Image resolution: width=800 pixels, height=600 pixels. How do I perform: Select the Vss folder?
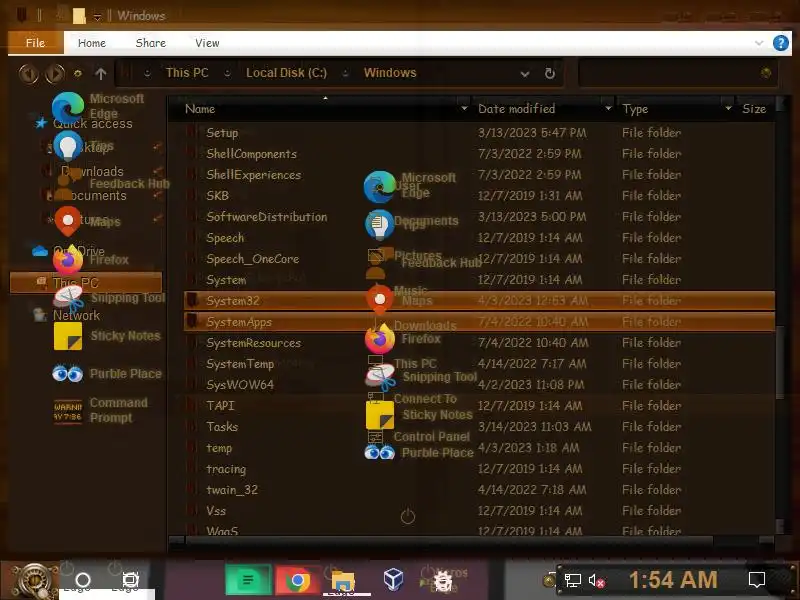point(216,511)
